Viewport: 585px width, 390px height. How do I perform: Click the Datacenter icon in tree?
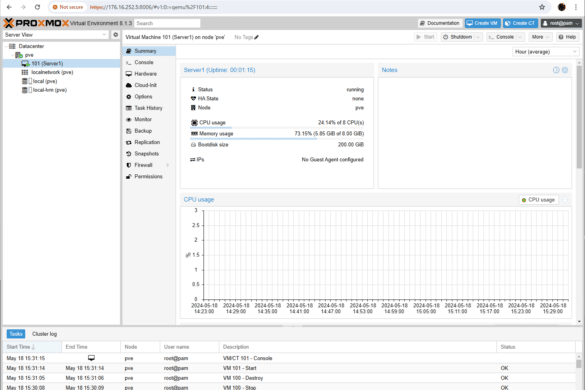(x=12, y=46)
